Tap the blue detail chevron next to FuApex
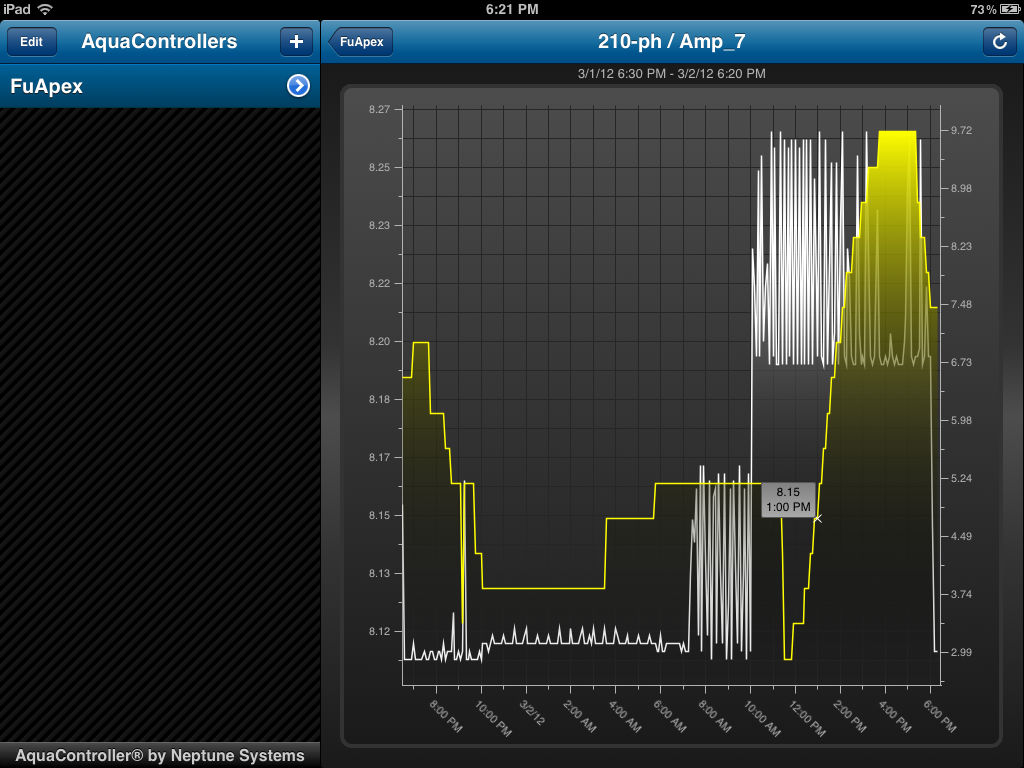 (297, 86)
